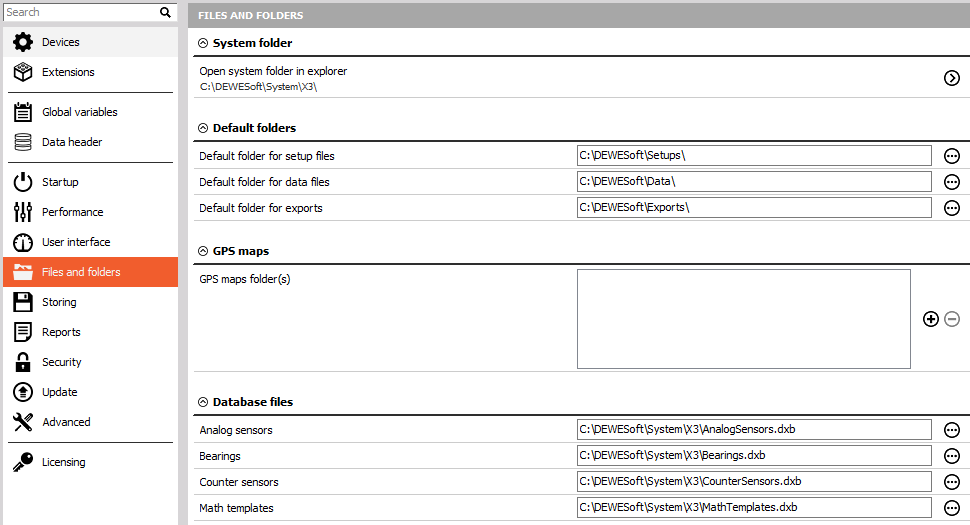Collapse the System folder section
970x525 pixels.
coord(203,43)
